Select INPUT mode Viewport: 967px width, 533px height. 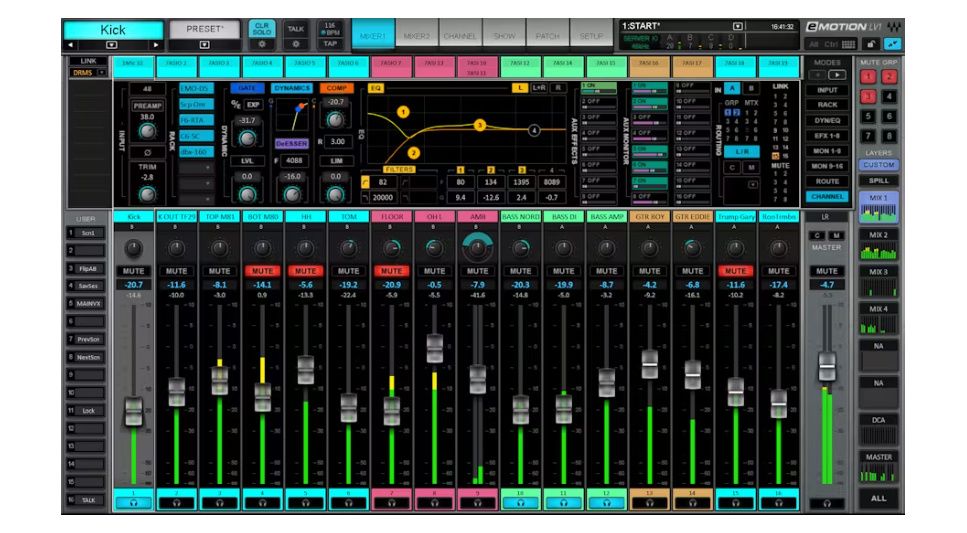[x=827, y=90]
